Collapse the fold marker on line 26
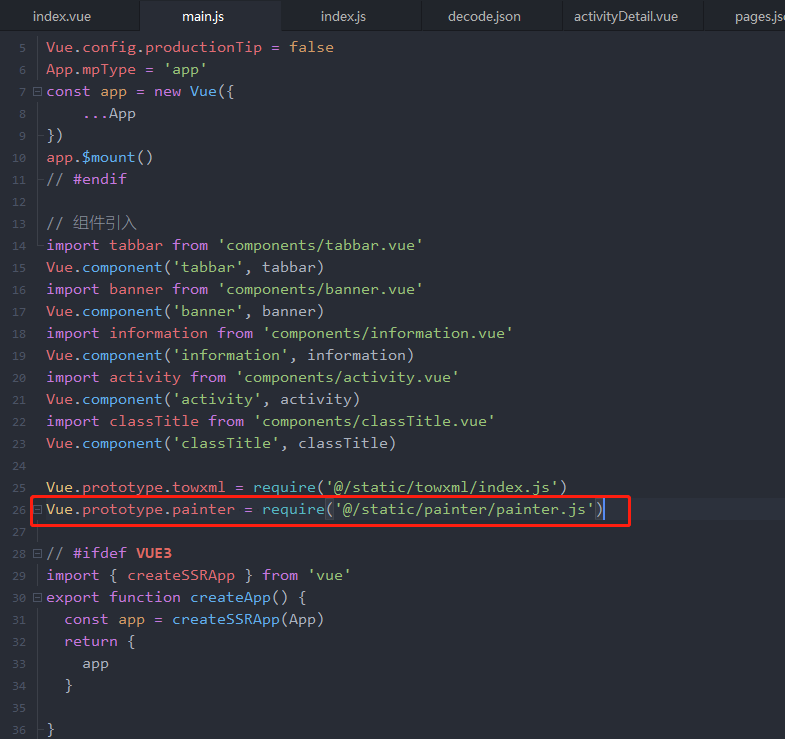The height and width of the screenshot is (739, 785). 37,510
